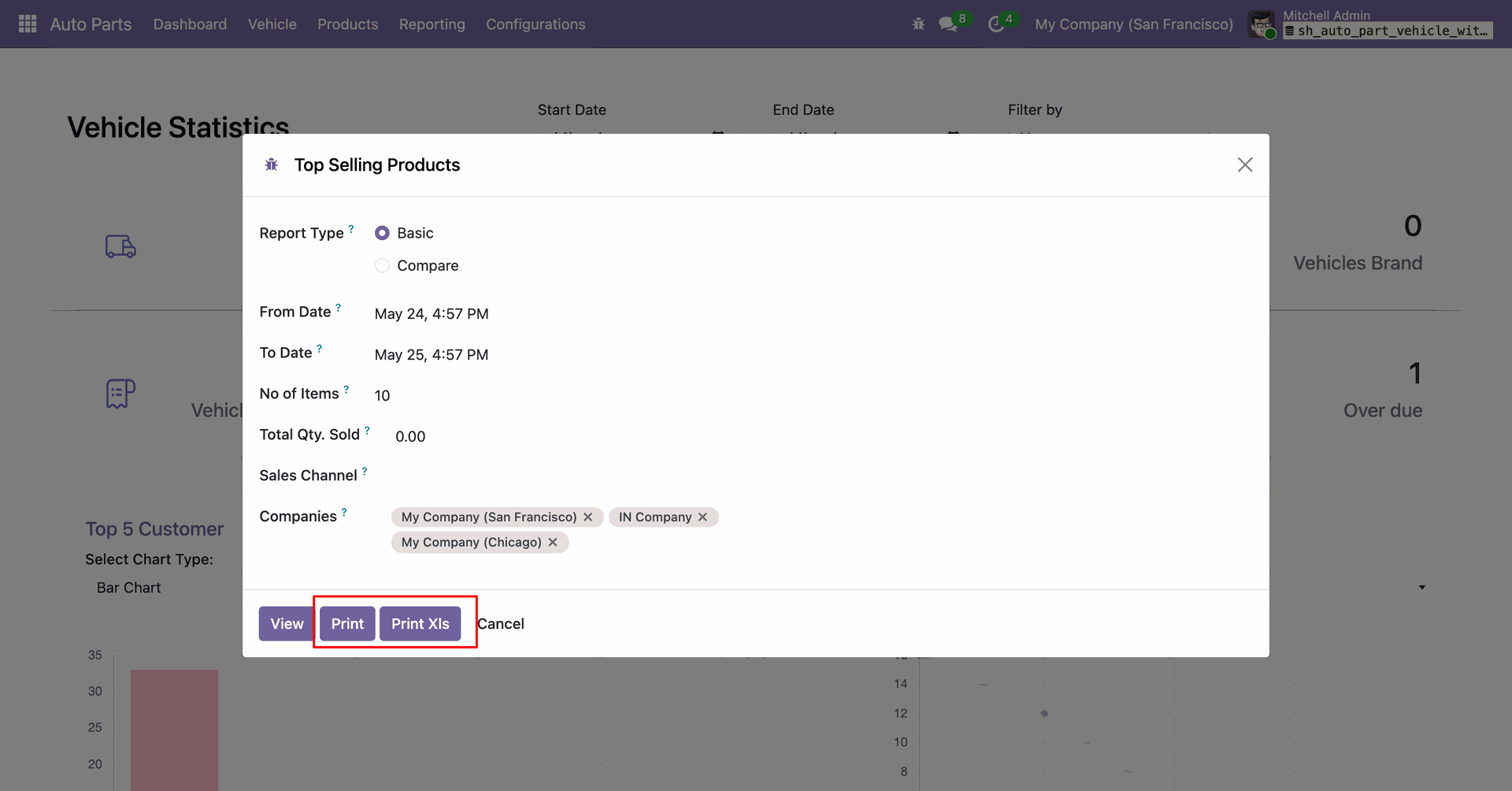The image size is (1512, 791).
Task: Select the Compare report type
Action: coord(382,266)
